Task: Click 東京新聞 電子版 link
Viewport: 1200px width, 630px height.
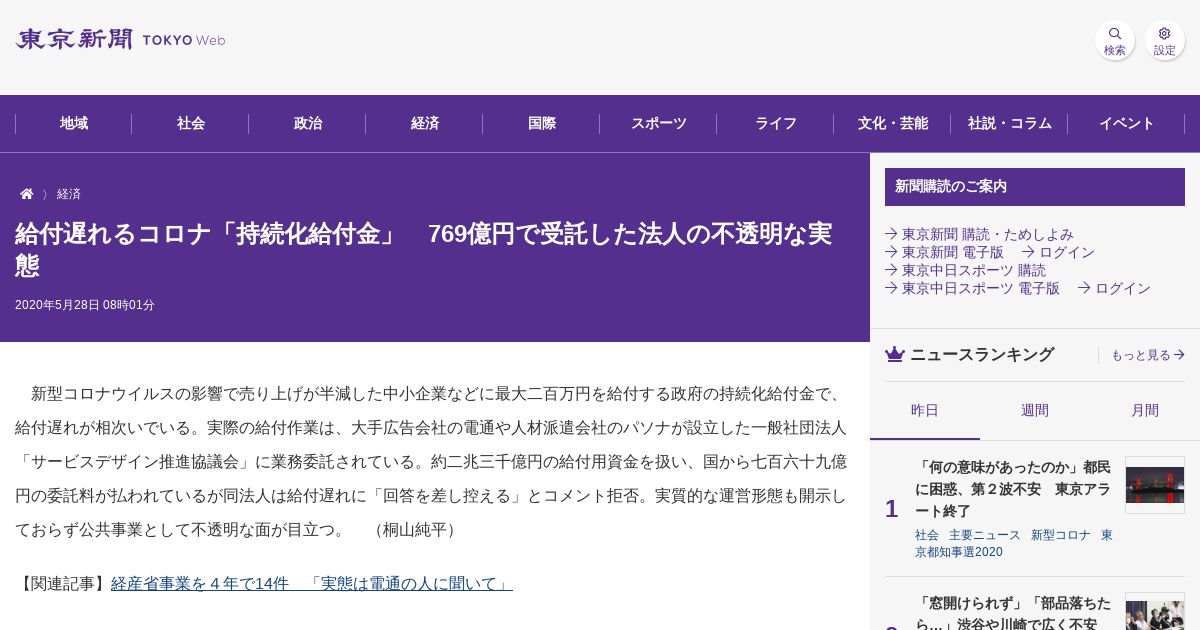Action: [944, 252]
